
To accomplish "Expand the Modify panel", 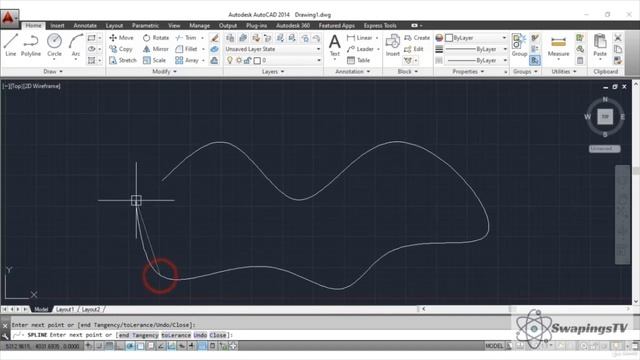I will (x=164, y=71).
